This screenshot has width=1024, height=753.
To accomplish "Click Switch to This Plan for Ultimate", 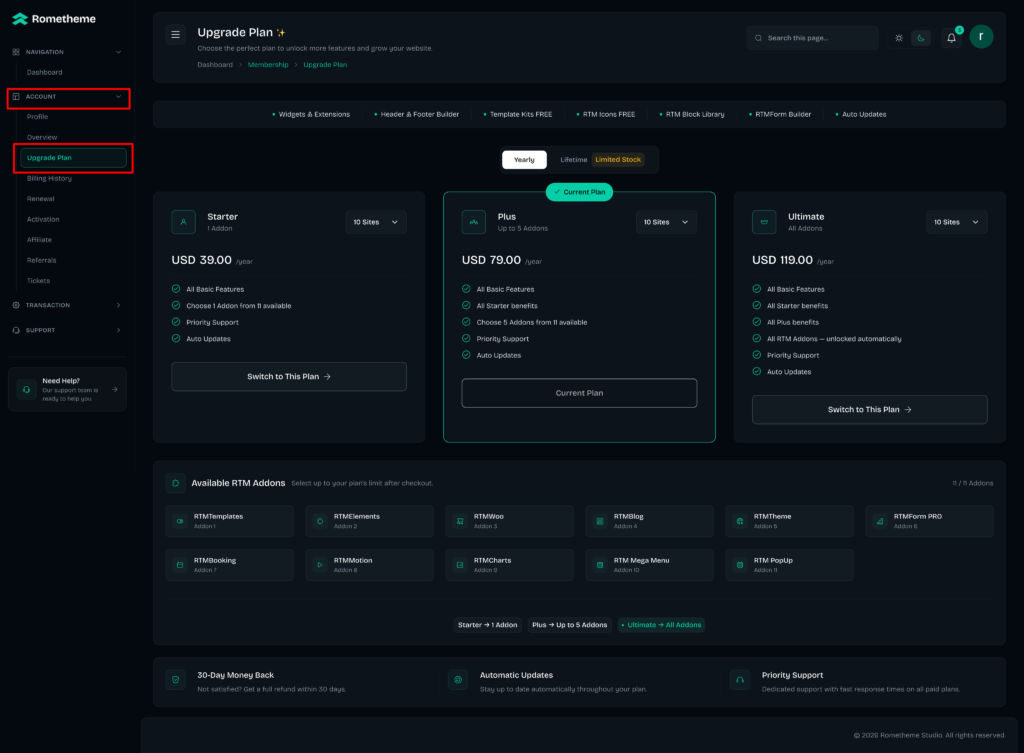I will [869, 409].
